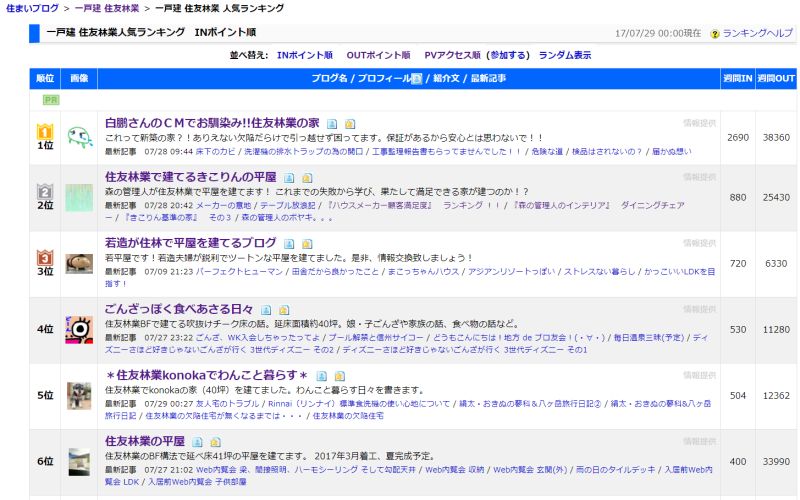The image size is (800, 500).
Task: Click weekly IN value 504
Action: 738,396
